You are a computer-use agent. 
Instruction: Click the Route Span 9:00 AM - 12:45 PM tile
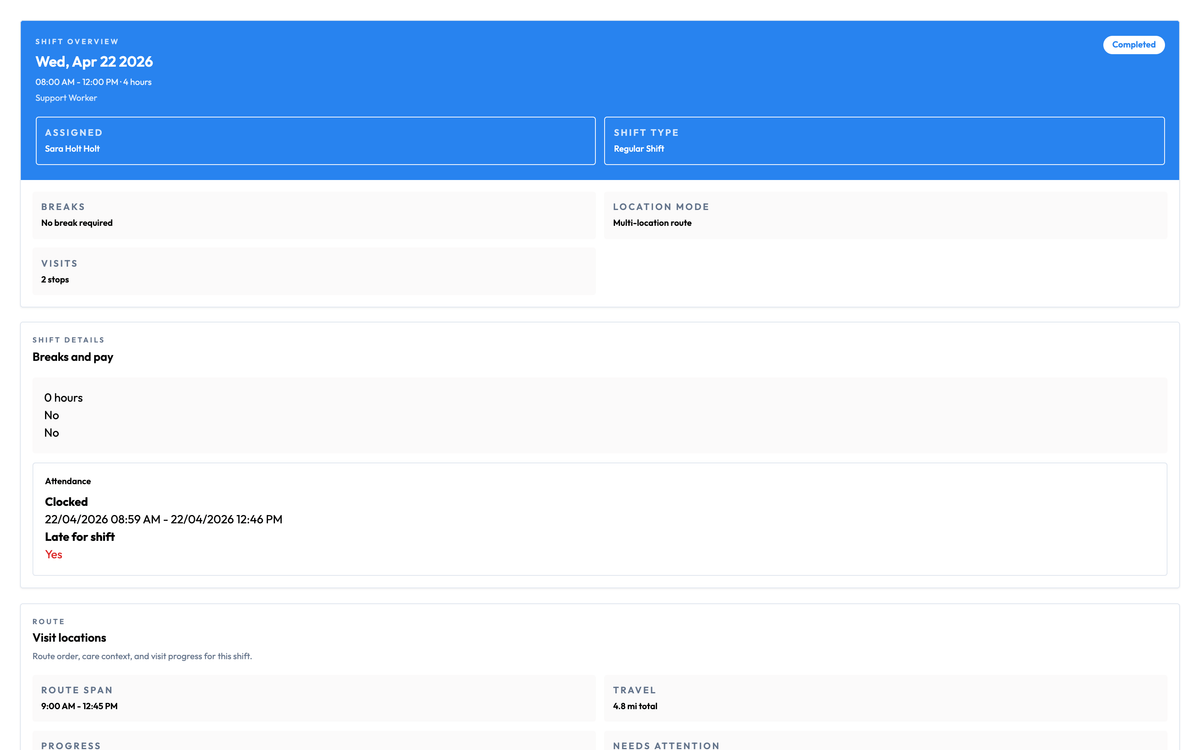pyautogui.click(x=314, y=698)
